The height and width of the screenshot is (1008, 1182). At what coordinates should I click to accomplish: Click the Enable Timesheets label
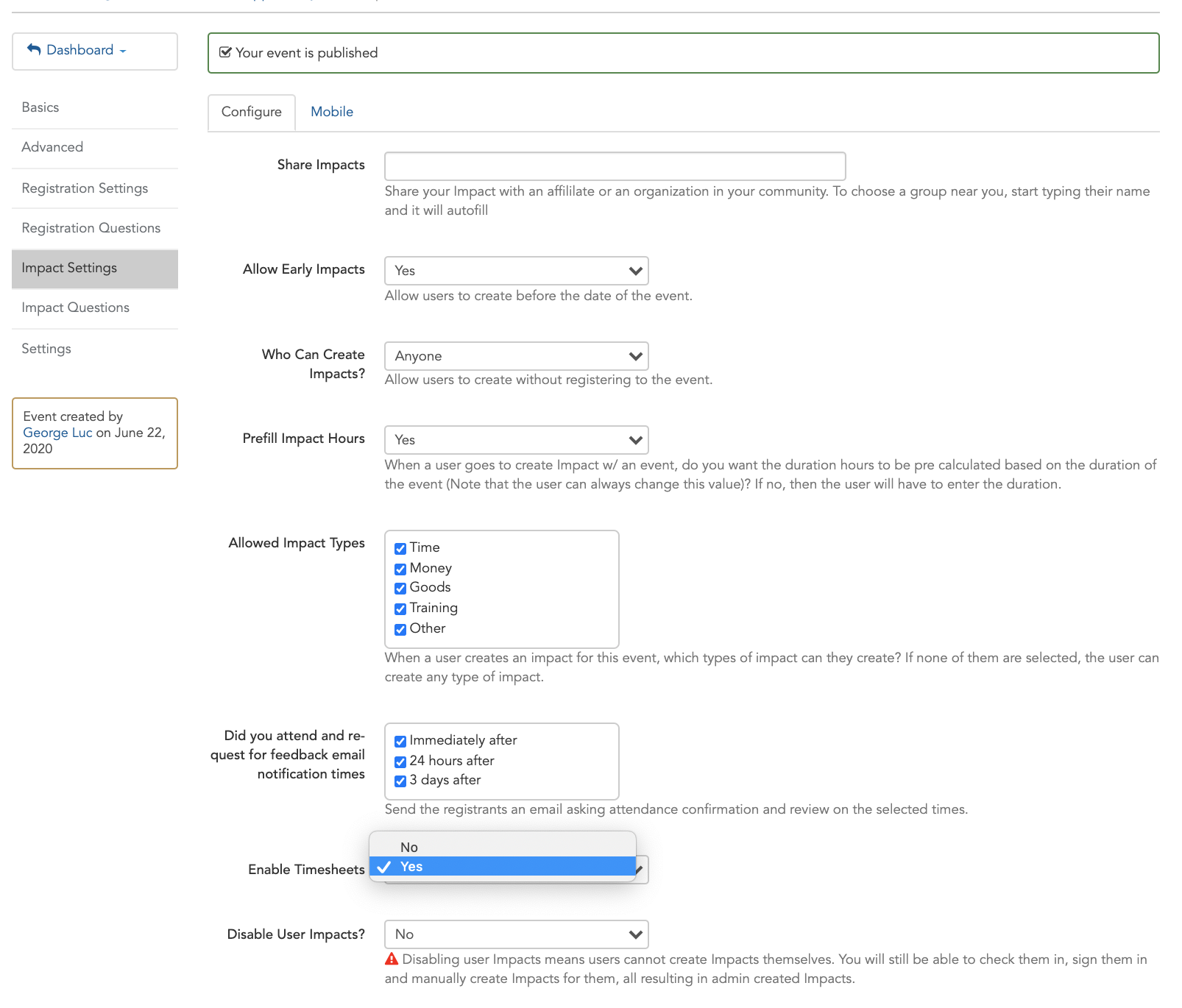306,870
